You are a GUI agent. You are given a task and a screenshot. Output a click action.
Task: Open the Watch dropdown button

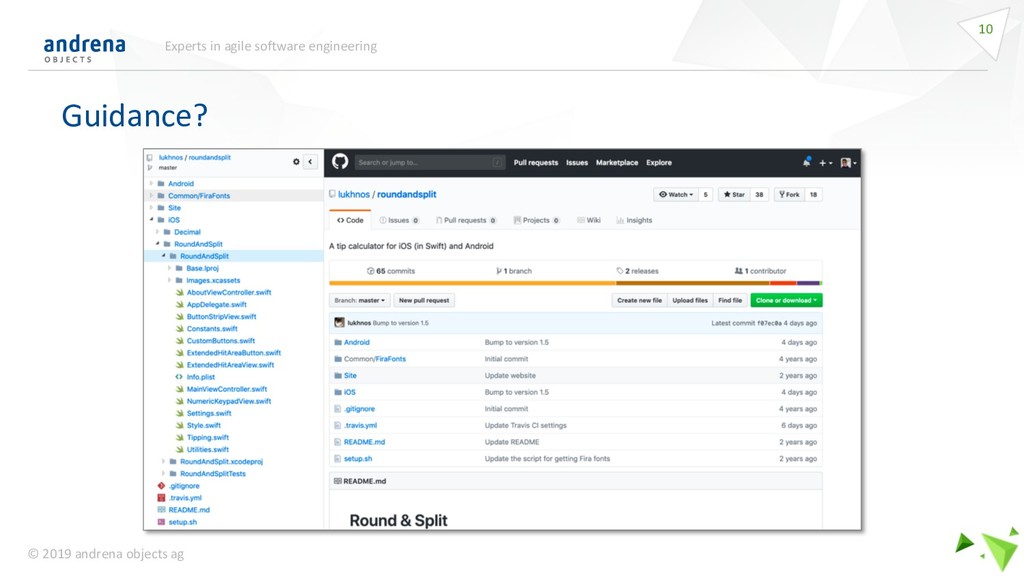coord(676,195)
